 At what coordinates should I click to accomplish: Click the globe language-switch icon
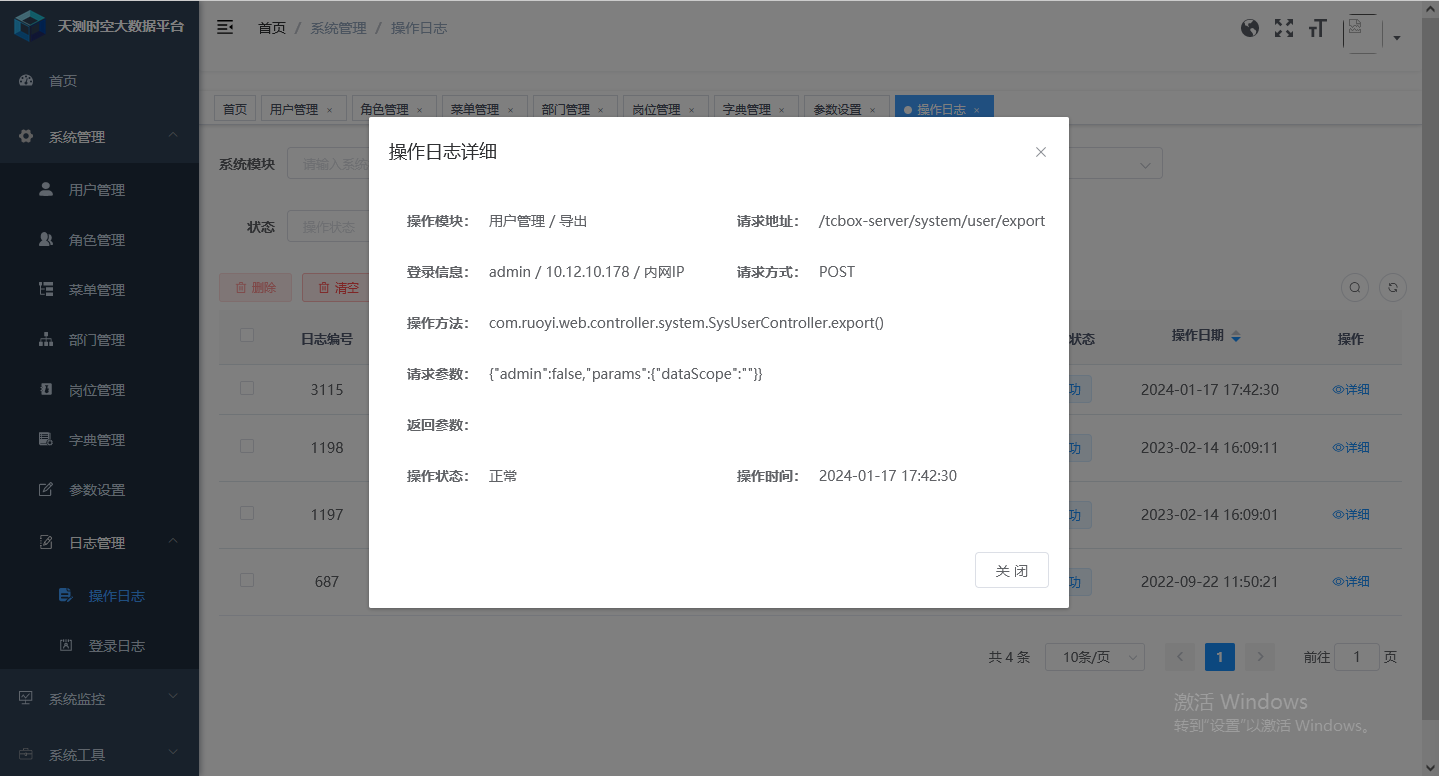(1249, 27)
